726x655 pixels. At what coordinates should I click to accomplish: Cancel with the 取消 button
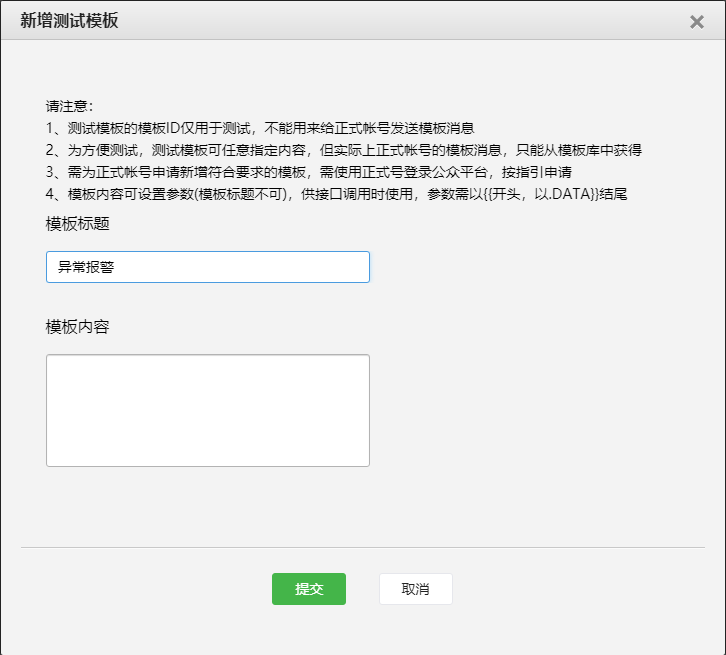[416, 589]
